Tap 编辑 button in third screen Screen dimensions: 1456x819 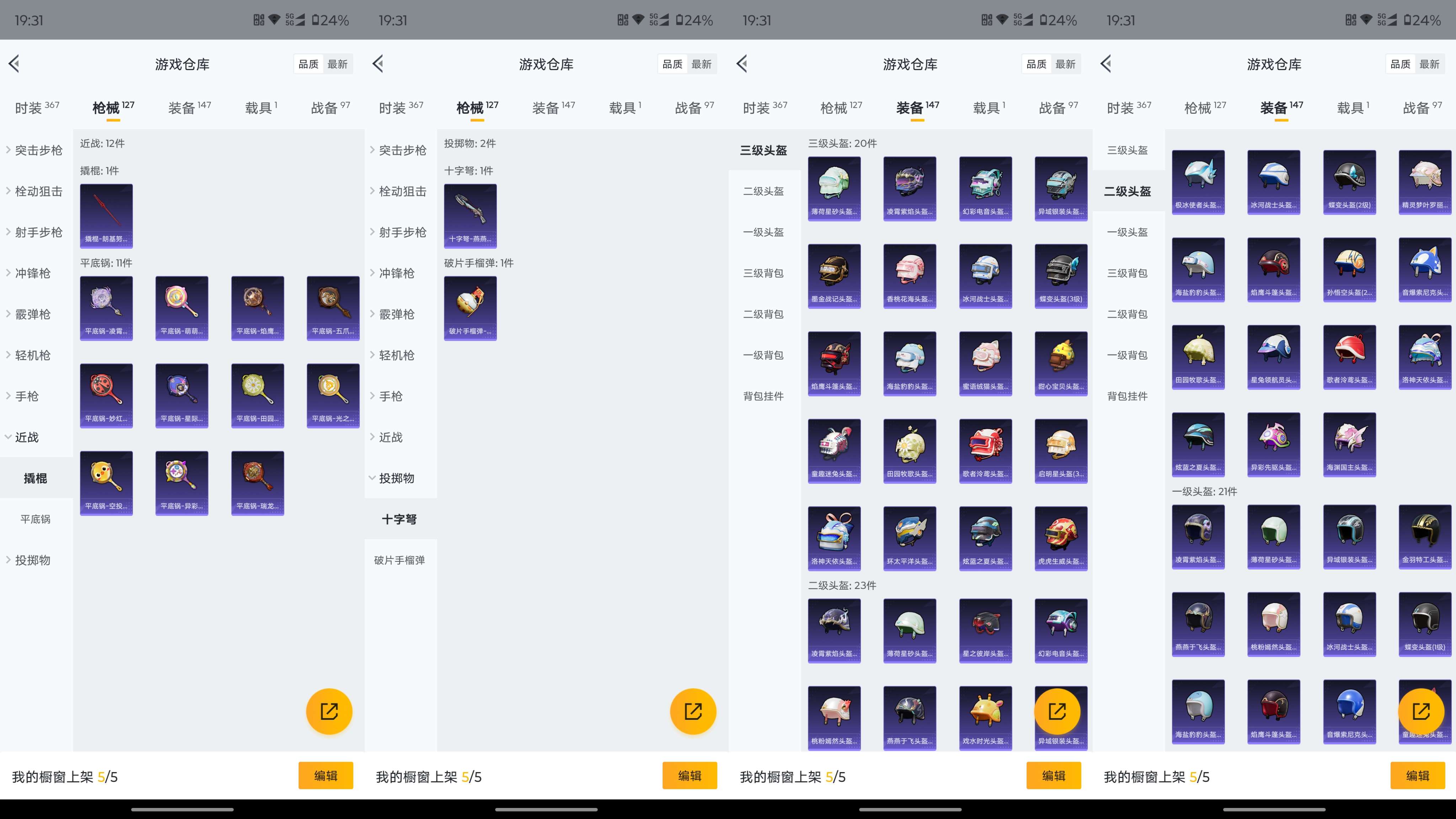1054,776
